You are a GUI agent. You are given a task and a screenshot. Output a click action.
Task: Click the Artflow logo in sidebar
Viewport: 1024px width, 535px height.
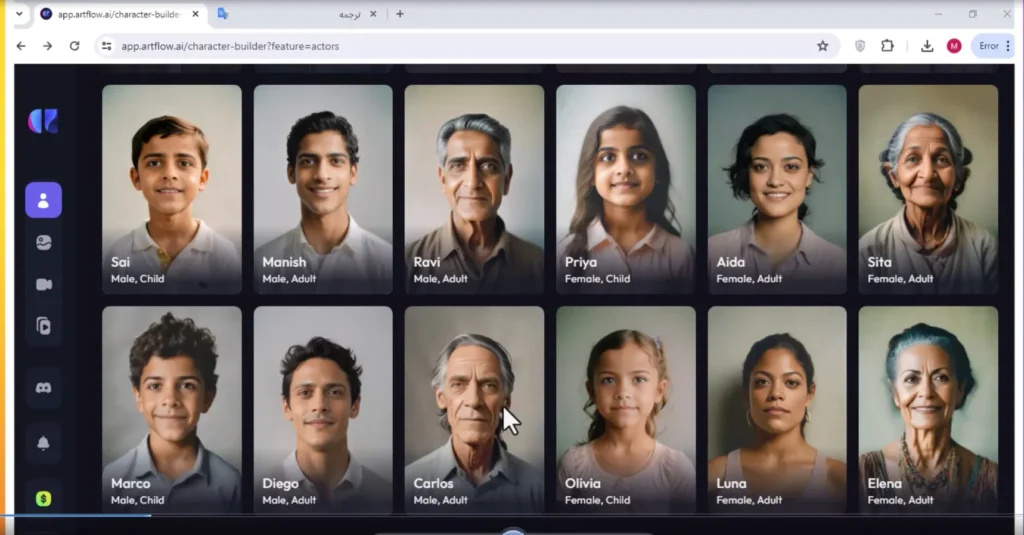(x=44, y=122)
